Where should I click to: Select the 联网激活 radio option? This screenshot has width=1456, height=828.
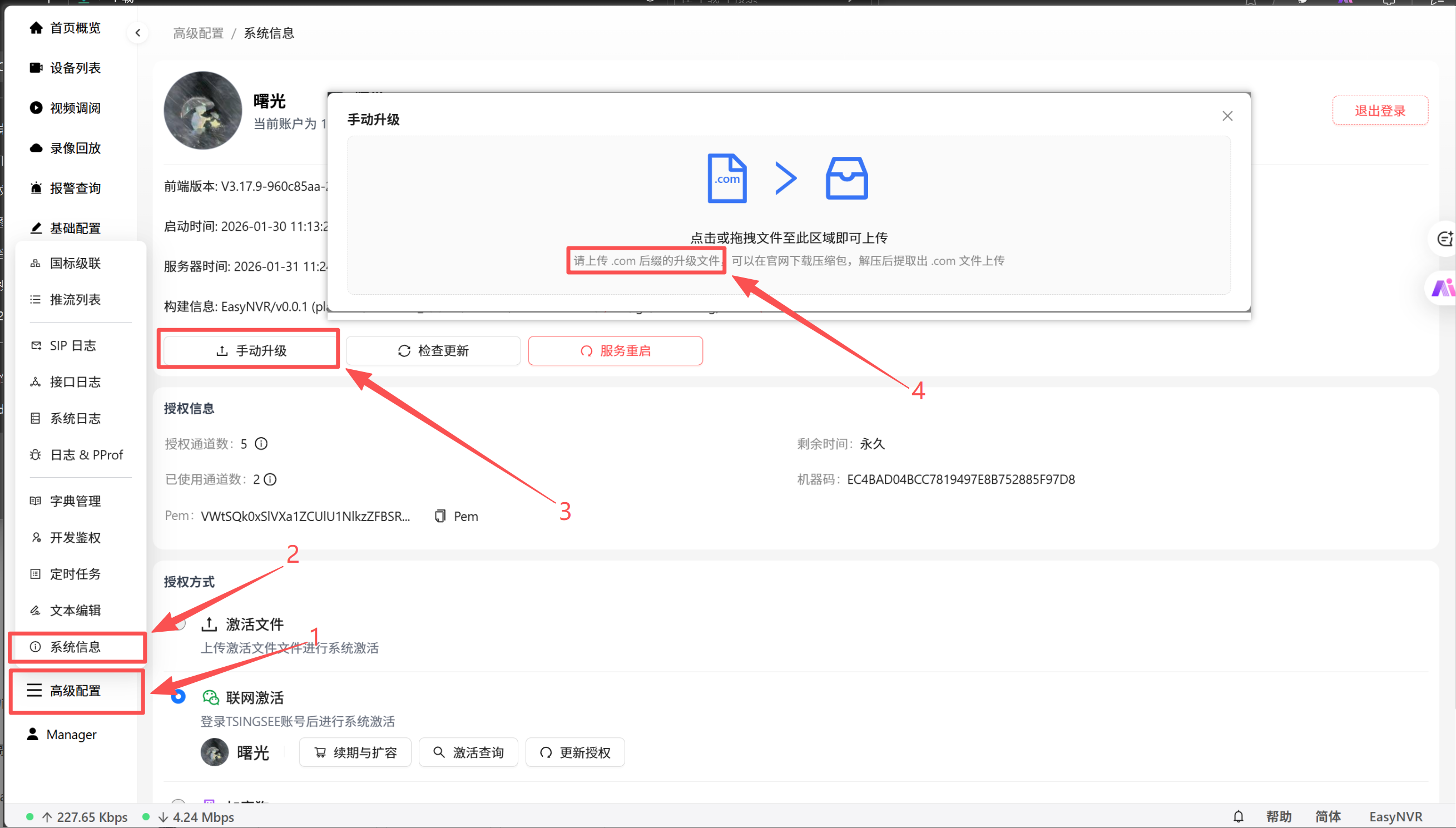(179, 697)
